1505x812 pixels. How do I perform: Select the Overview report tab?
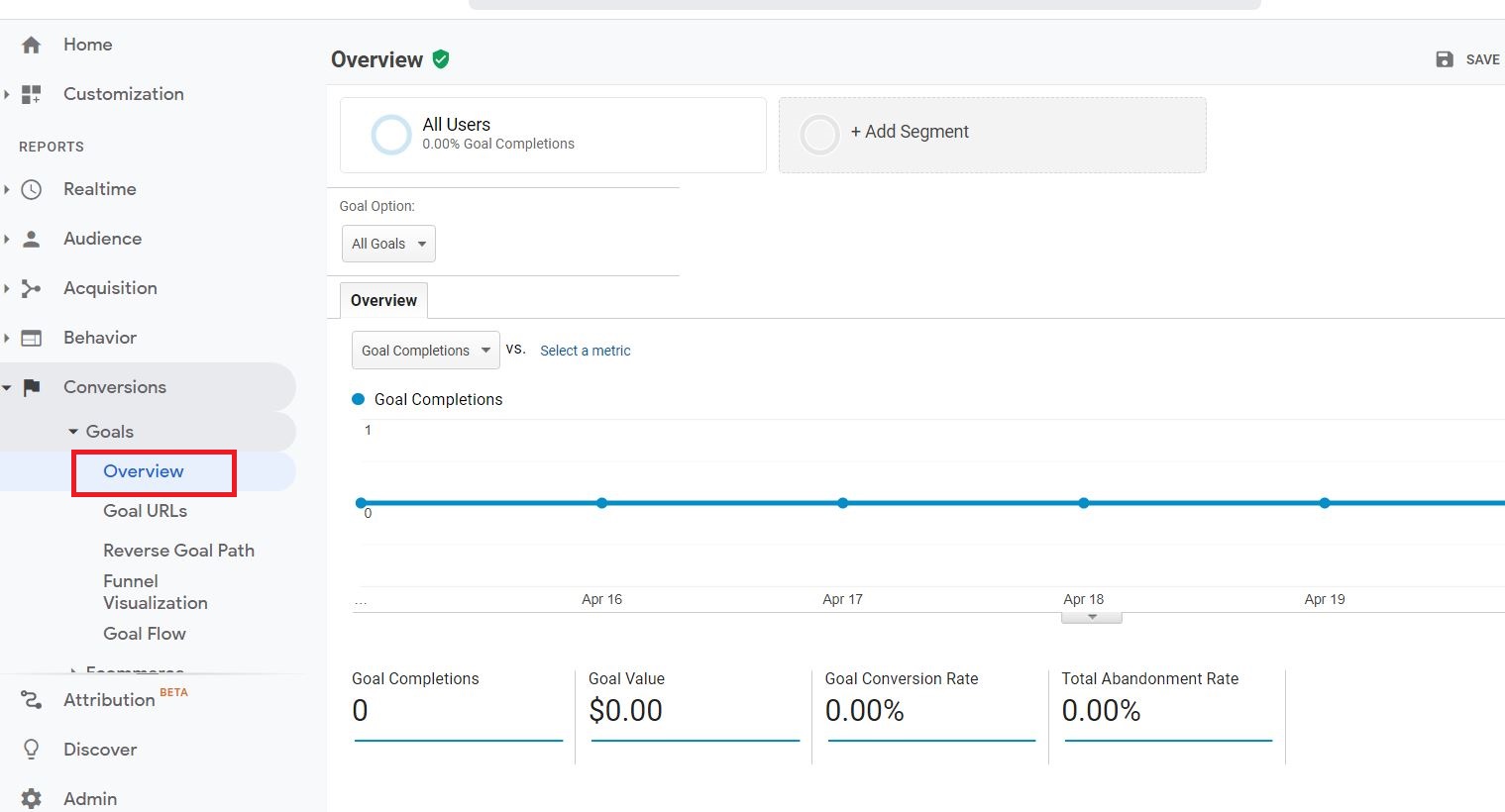coord(383,301)
